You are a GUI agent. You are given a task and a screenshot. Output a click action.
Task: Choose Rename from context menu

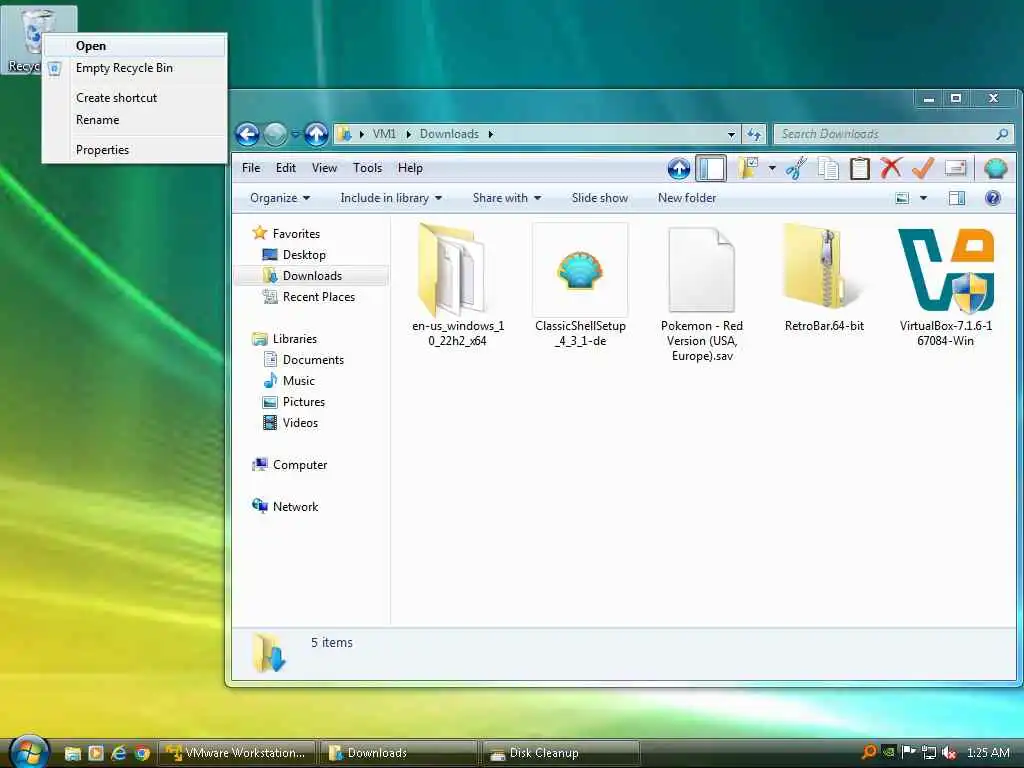point(135,120)
